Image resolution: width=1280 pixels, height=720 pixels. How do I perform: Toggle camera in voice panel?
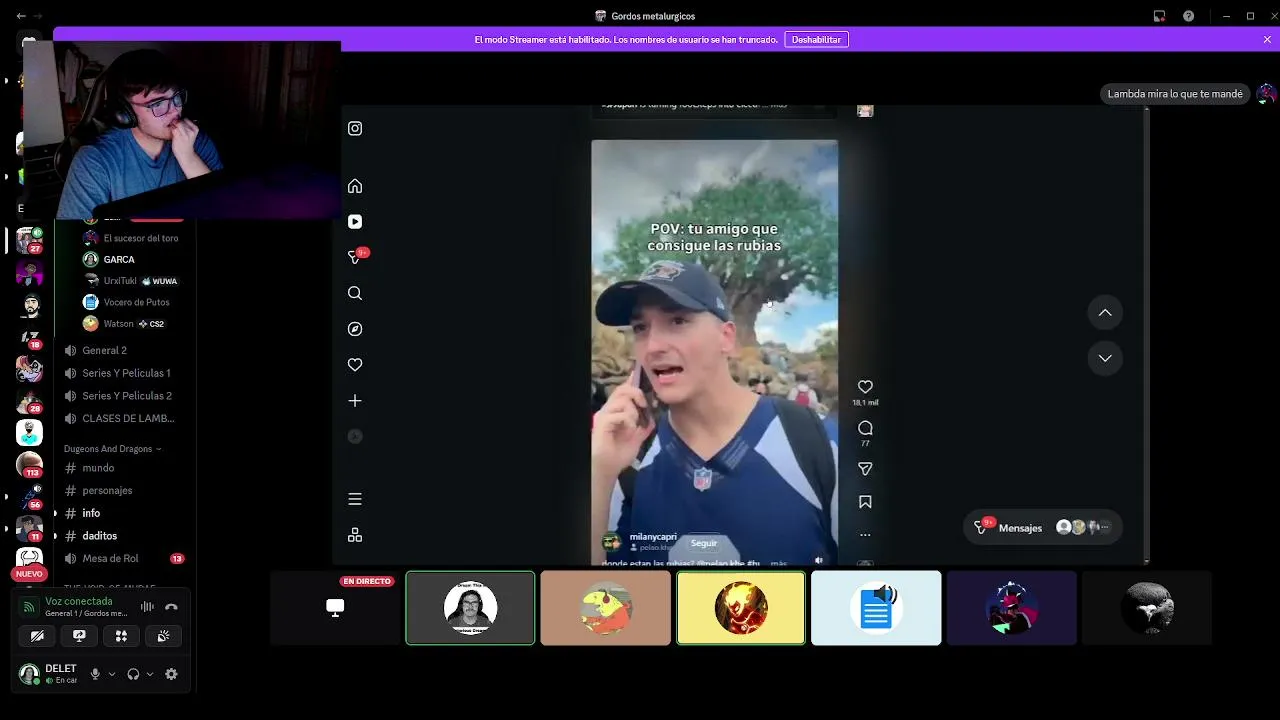pyautogui.click(x=37, y=636)
